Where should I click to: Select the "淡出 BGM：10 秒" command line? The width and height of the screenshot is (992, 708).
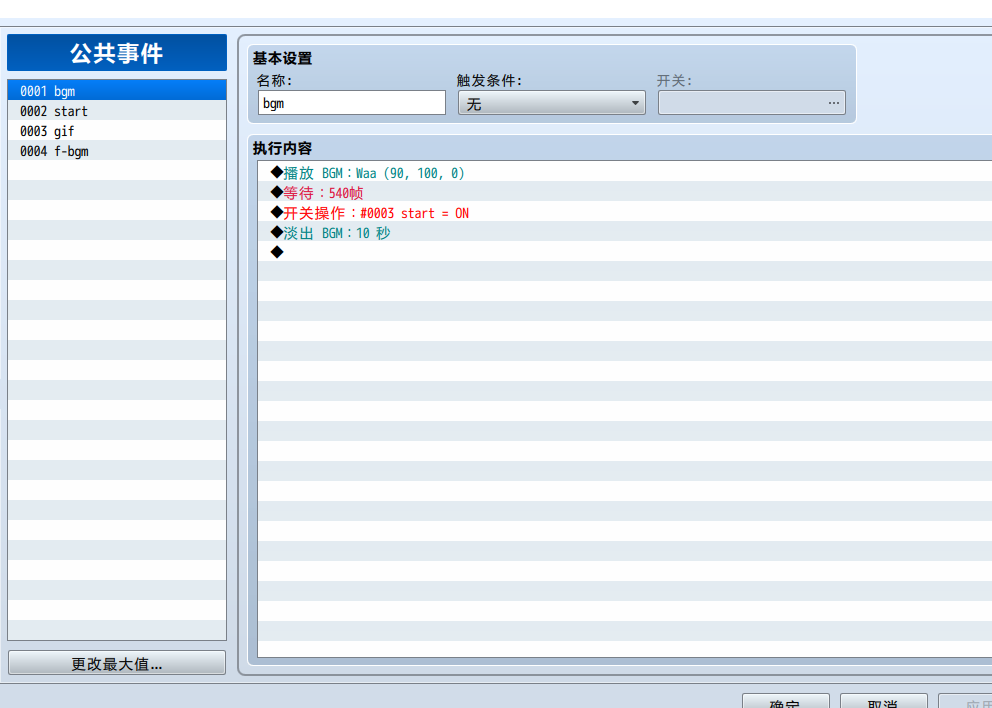pos(624,233)
